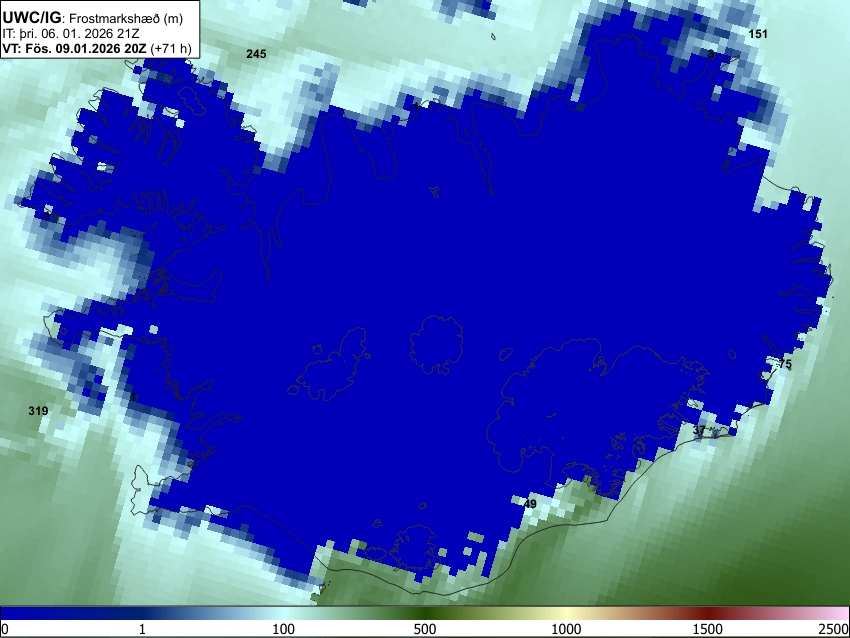Screen dimensions: 850x638
Task: Click the 151 value on the map
Action: (x=758, y=34)
